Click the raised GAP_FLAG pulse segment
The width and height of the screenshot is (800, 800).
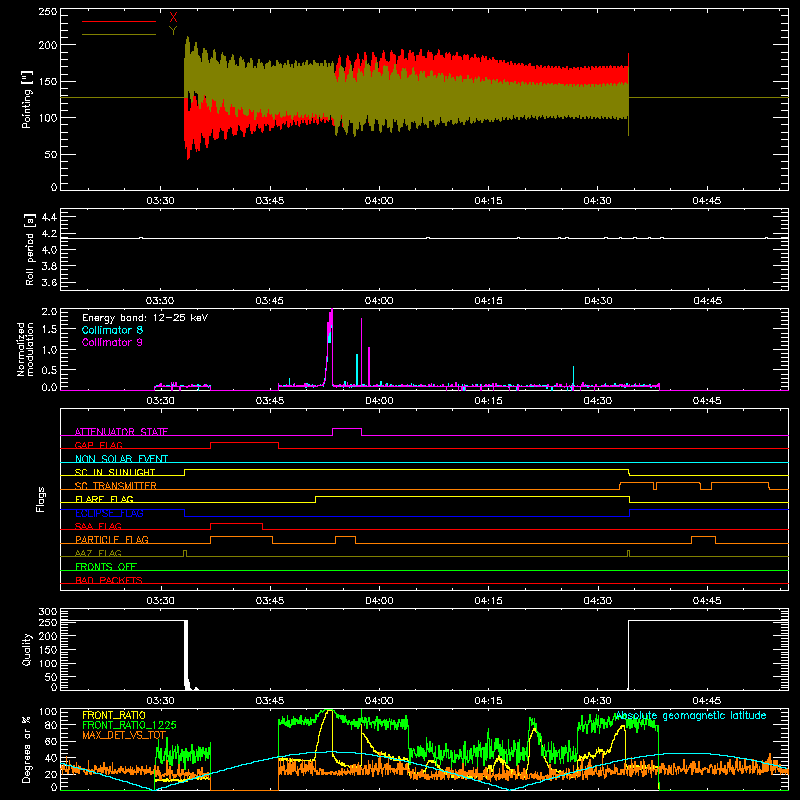[244, 443]
